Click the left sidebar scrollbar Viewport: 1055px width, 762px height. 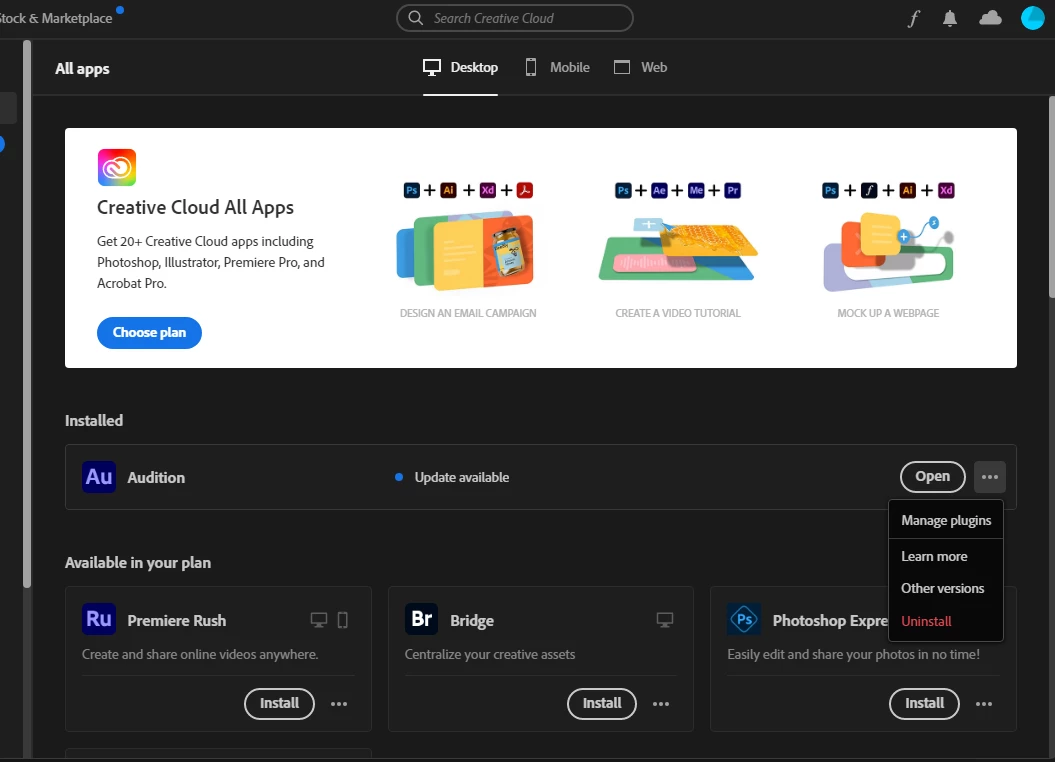point(27,313)
